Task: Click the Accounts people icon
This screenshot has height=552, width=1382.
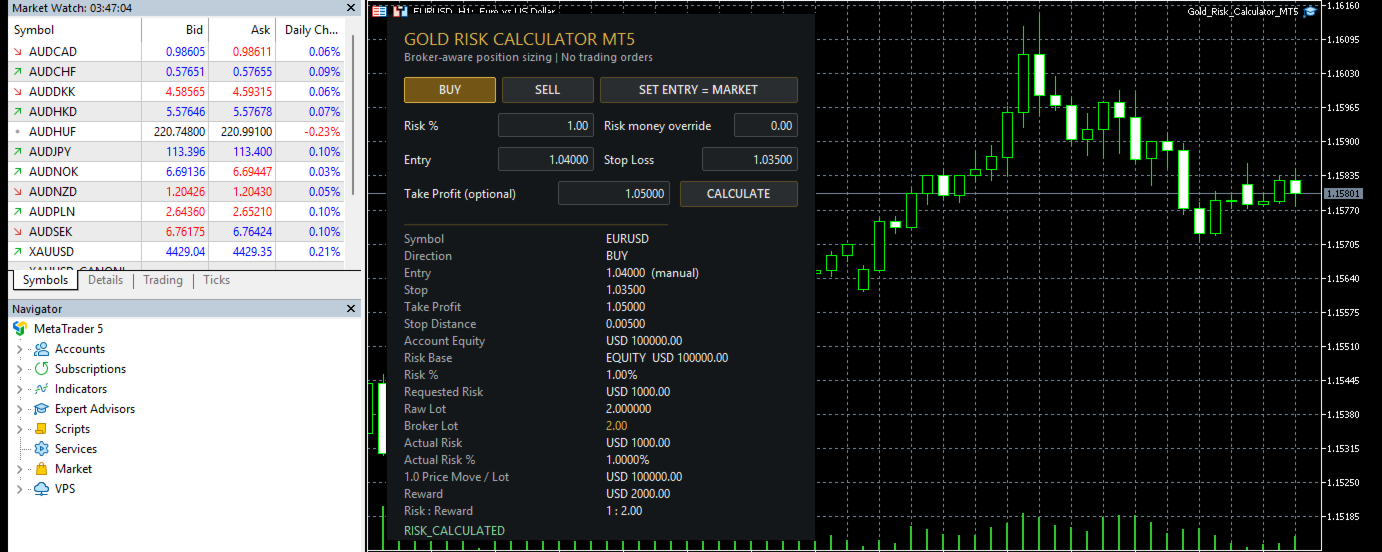Action: point(41,349)
